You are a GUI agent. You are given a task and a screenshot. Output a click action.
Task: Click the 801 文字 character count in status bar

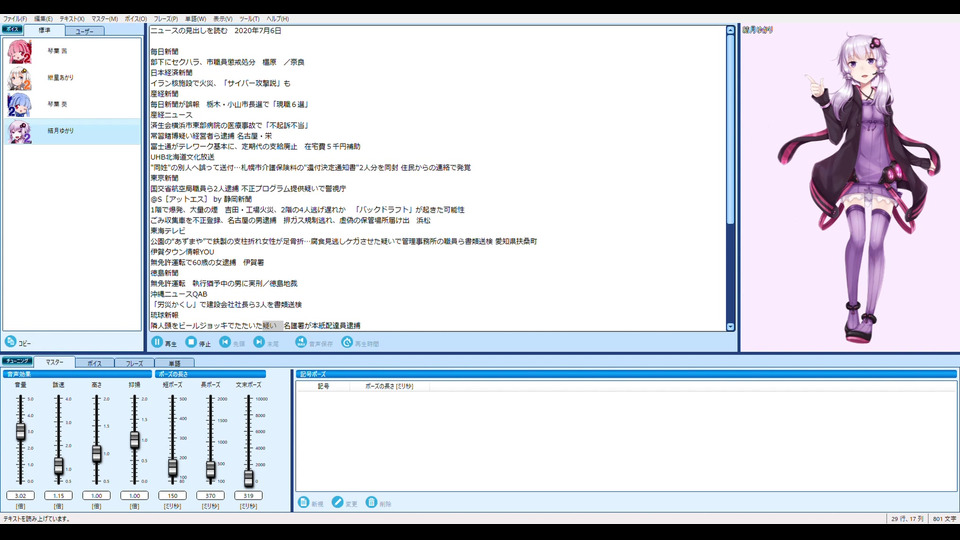point(944,519)
